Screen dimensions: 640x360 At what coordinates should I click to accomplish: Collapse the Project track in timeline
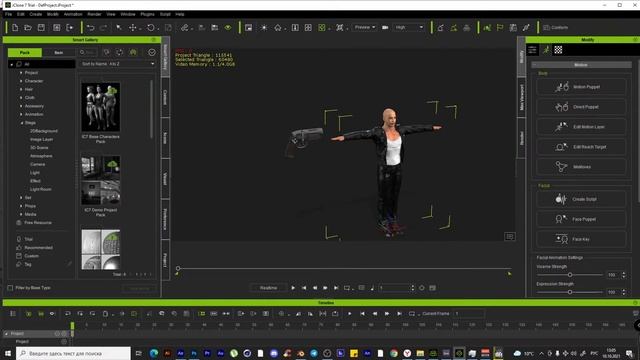point(6,333)
